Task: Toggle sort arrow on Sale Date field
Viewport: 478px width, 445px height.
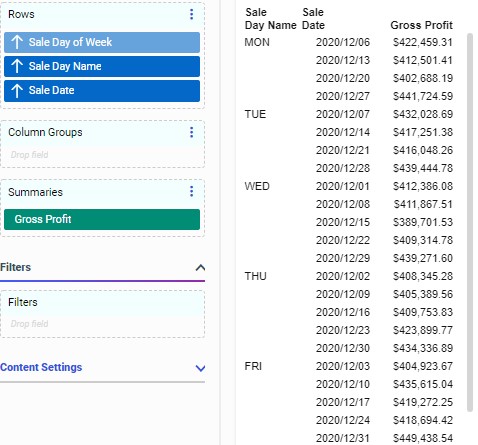Action: [x=17, y=90]
